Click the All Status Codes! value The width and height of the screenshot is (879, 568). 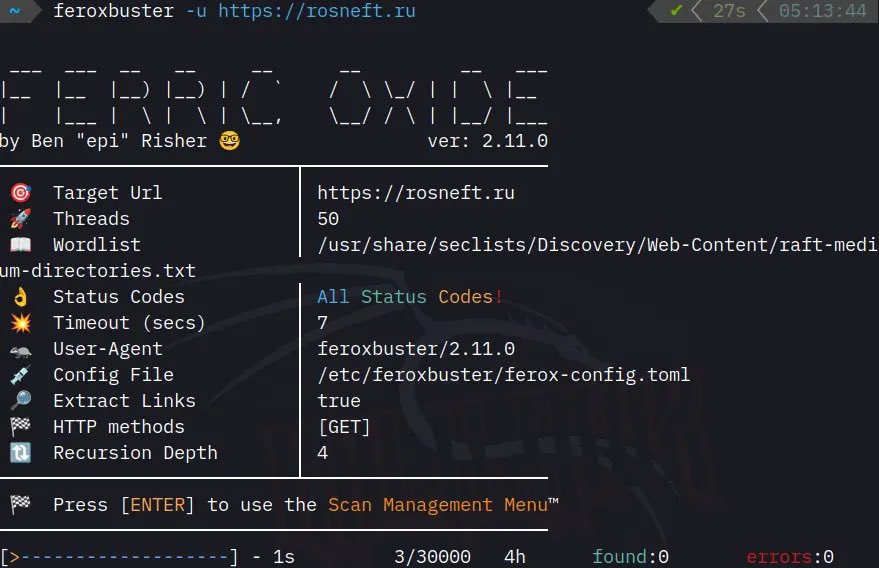click(410, 297)
